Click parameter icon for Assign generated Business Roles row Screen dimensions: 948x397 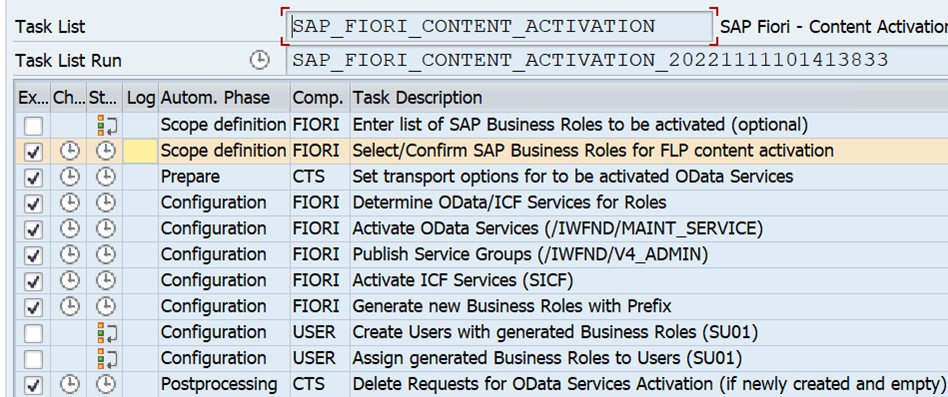click(x=106, y=358)
